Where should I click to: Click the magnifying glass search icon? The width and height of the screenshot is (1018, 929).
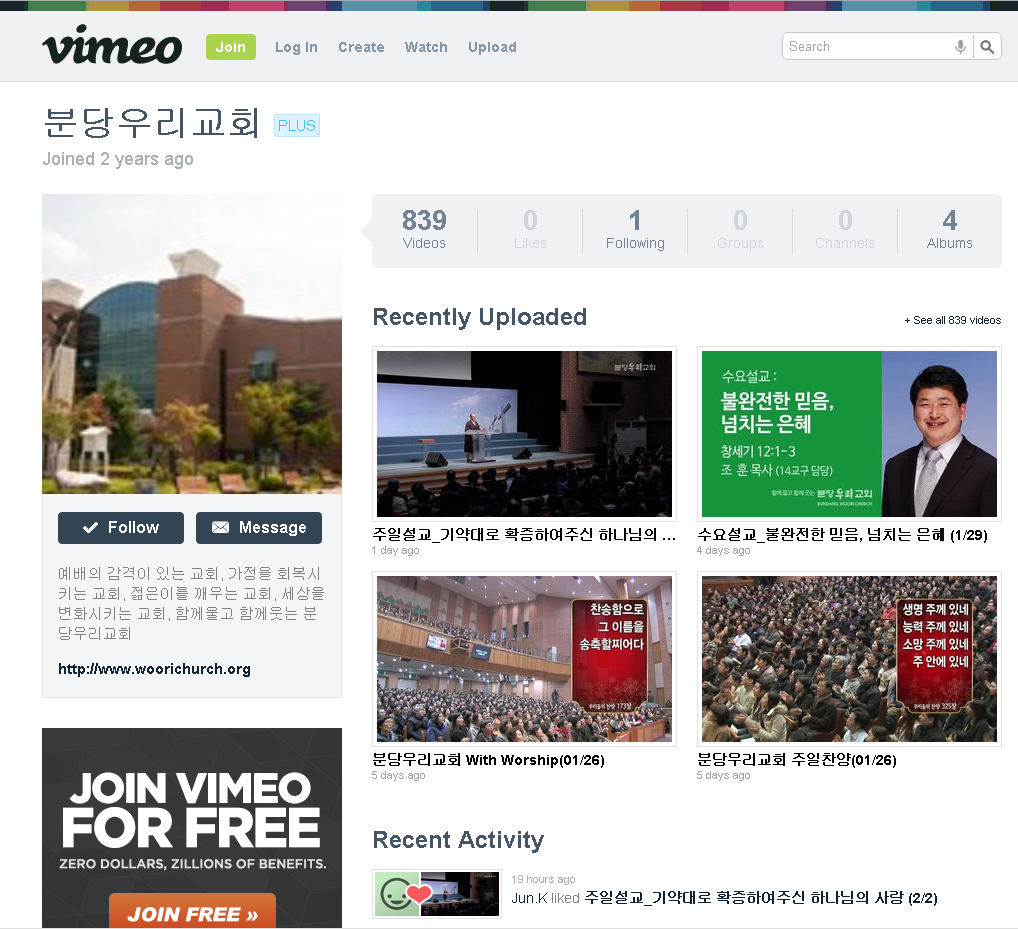pos(987,47)
